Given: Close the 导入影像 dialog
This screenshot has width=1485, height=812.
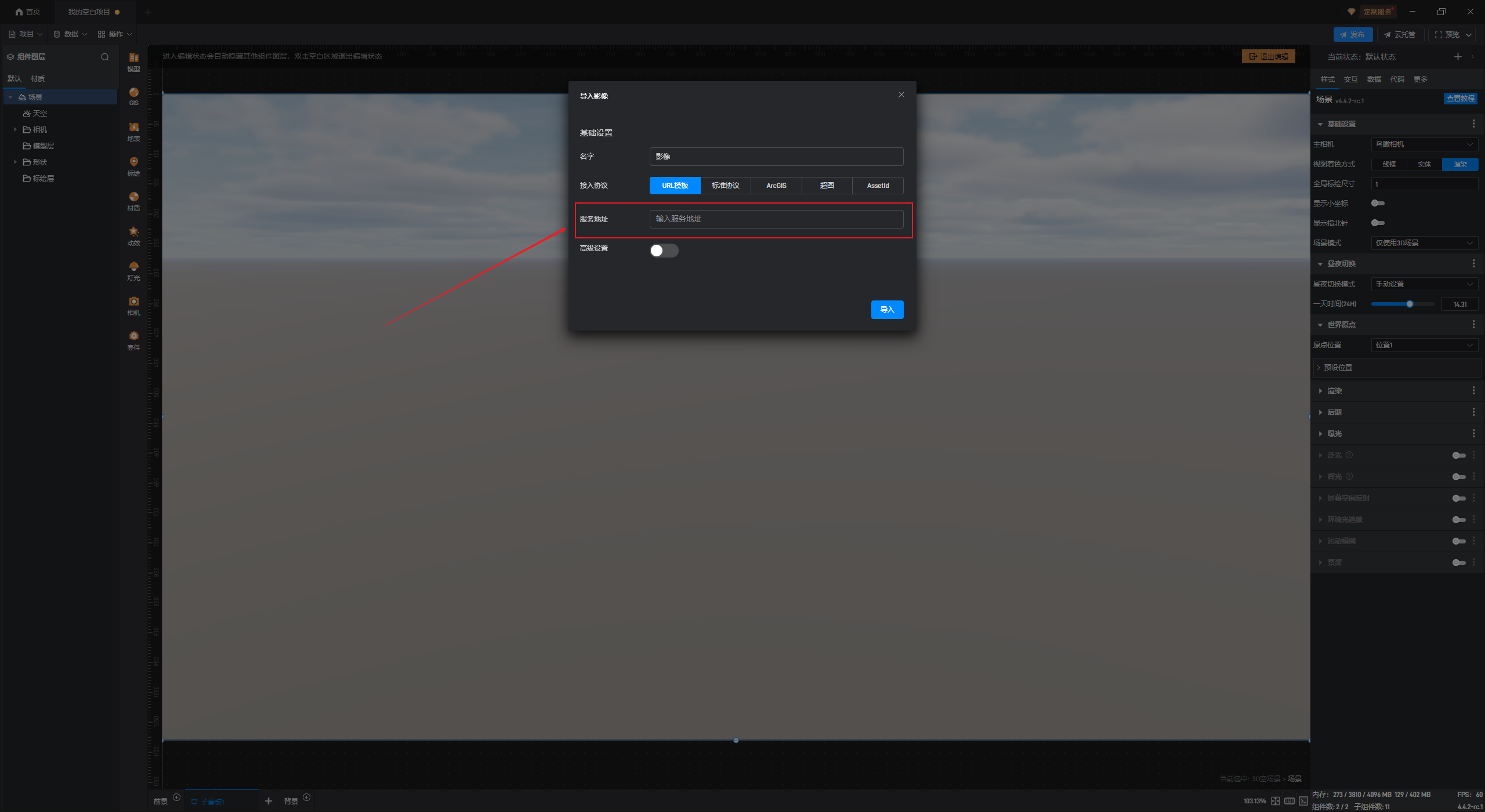Looking at the screenshot, I should 901,95.
